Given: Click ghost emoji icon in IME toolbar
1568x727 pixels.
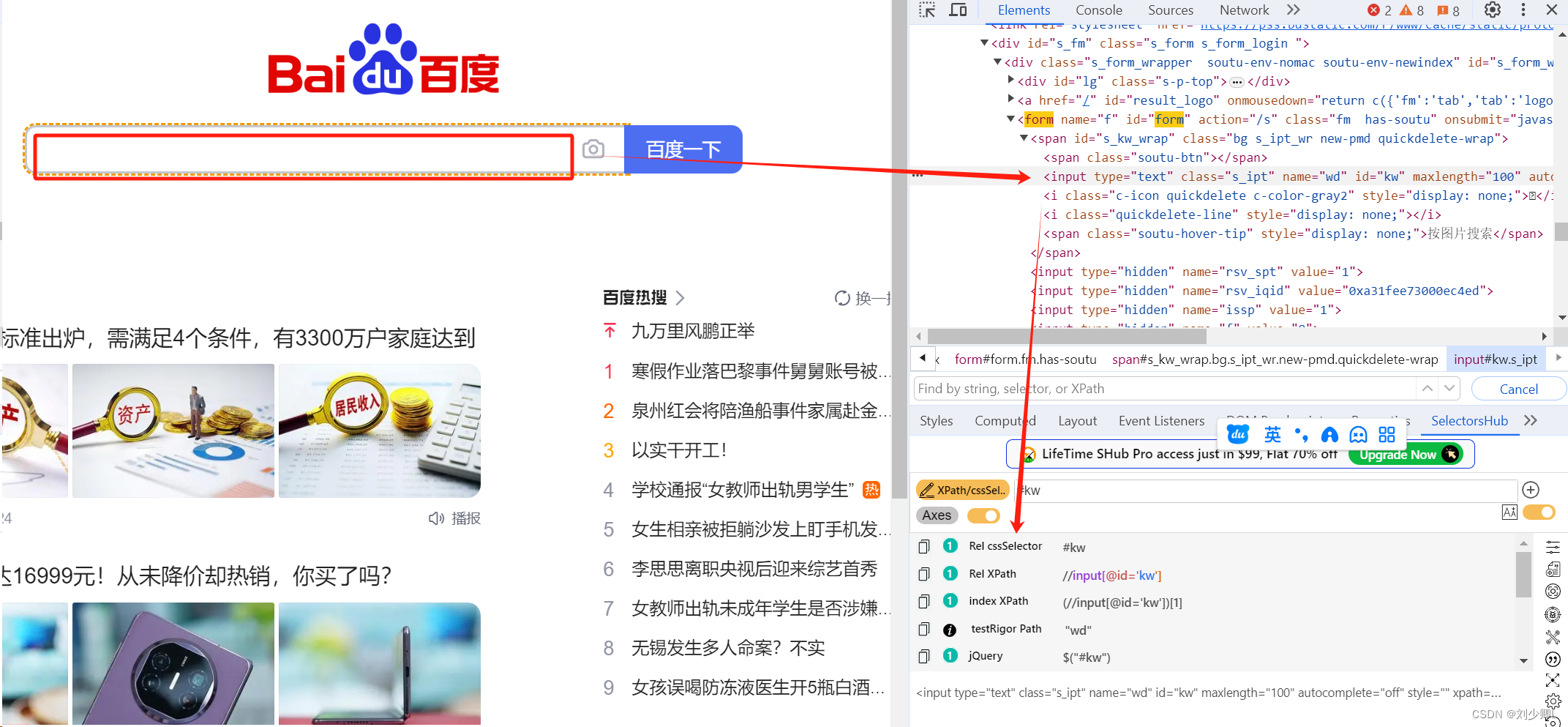Looking at the screenshot, I should [1358, 435].
